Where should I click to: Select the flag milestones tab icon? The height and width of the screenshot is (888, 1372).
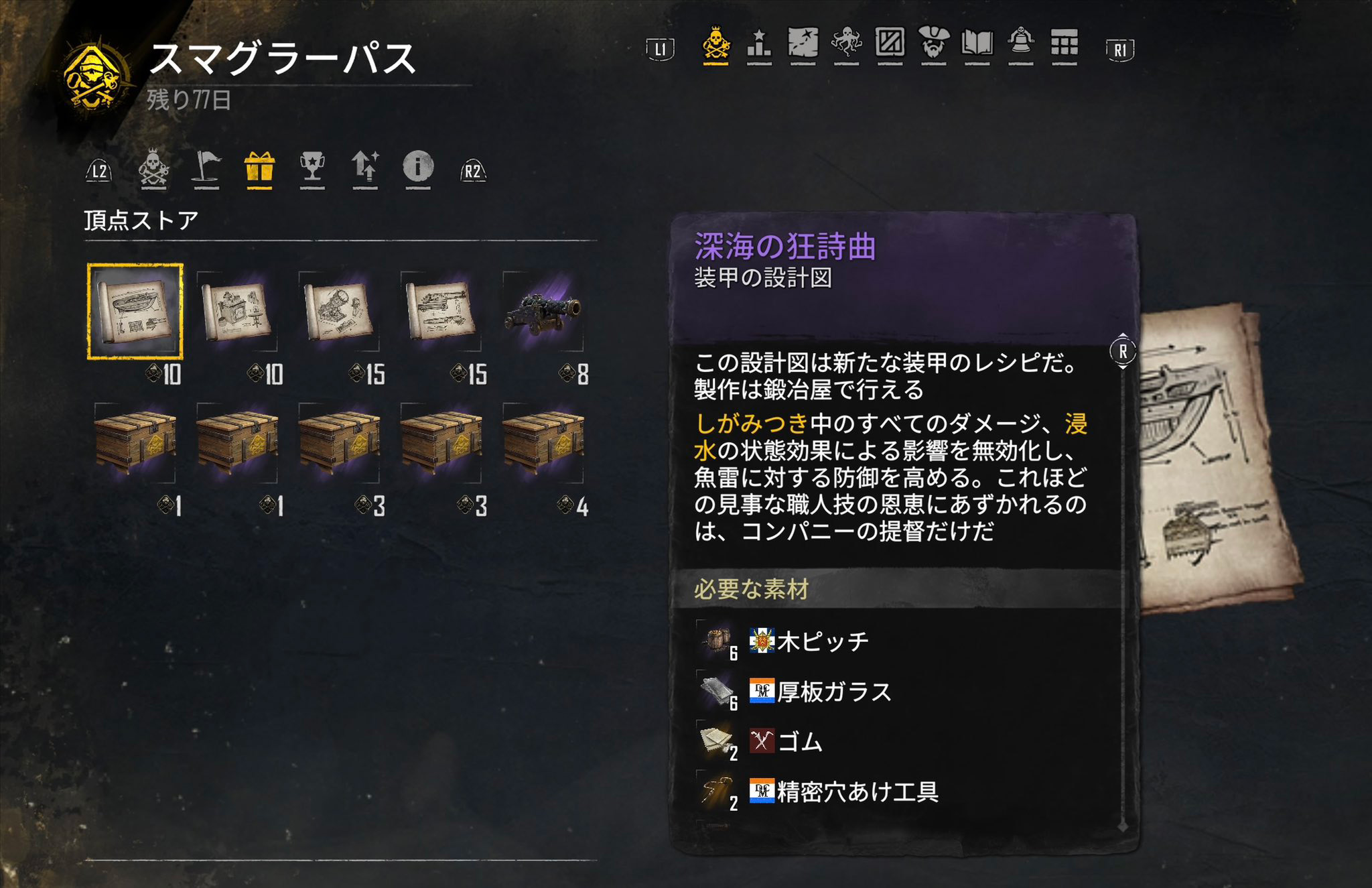point(206,168)
